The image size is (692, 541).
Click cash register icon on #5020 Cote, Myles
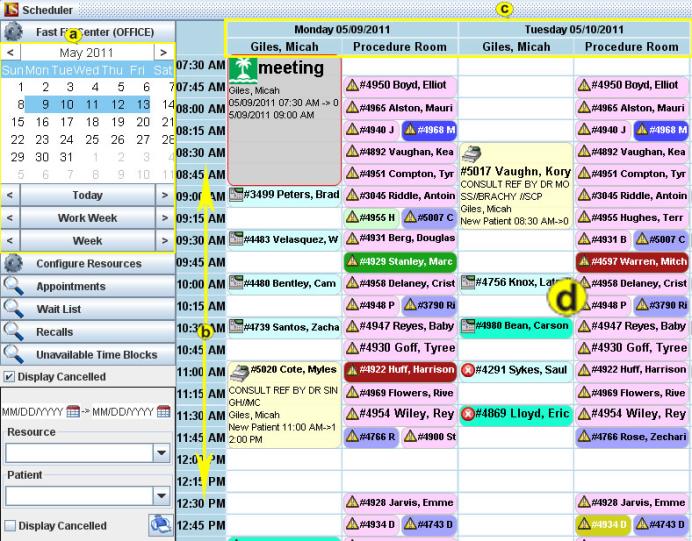(x=239, y=373)
